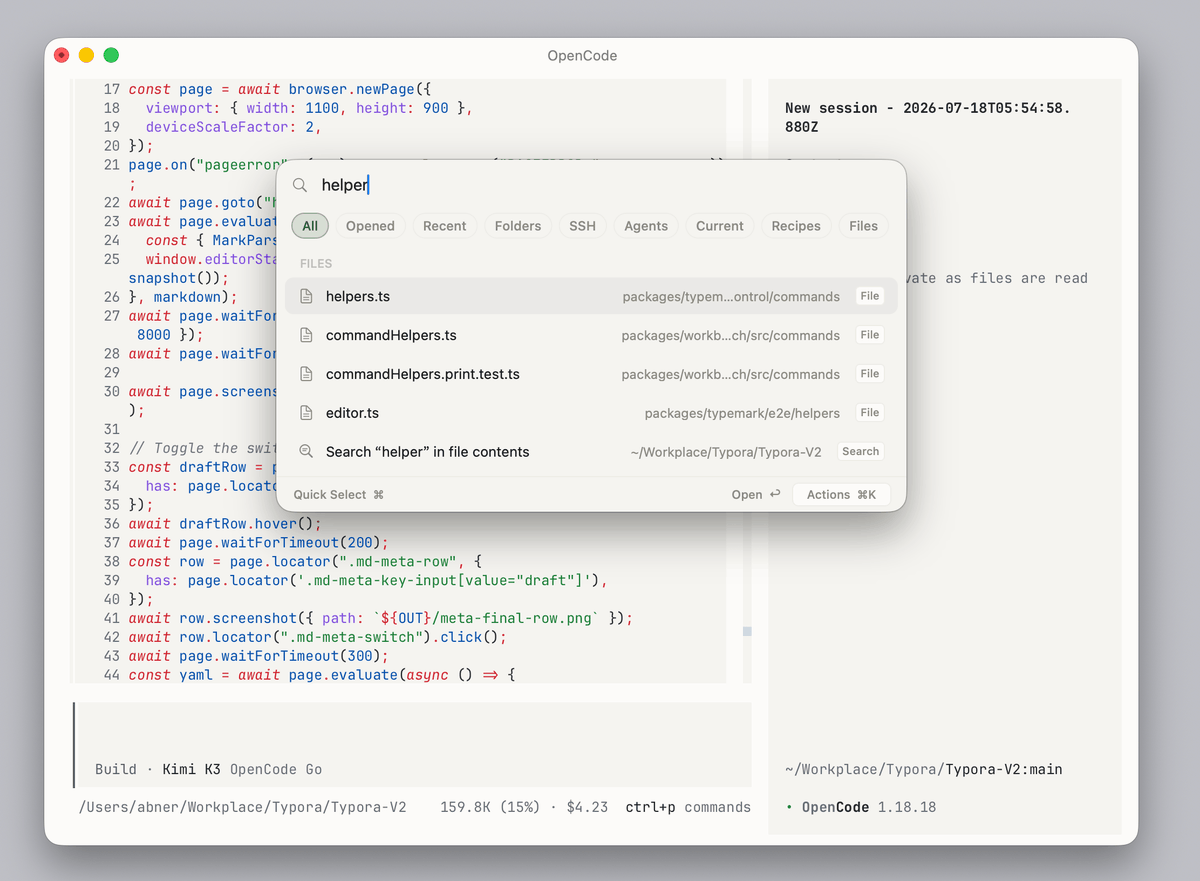
Task: Click the Quick Select ⌘ hint
Action: point(339,494)
